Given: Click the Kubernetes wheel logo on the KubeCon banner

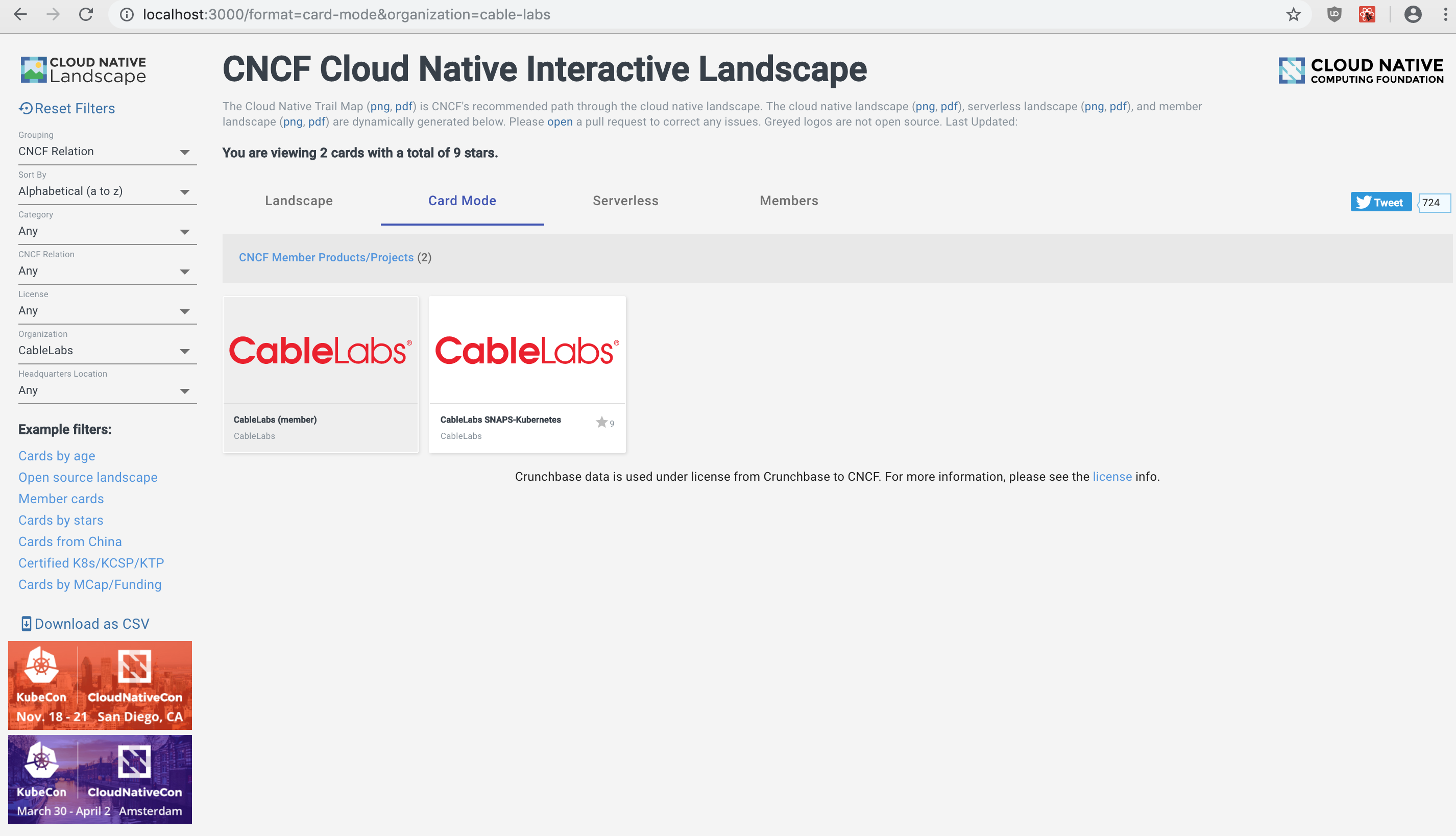Looking at the screenshot, I should pyautogui.click(x=41, y=668).
